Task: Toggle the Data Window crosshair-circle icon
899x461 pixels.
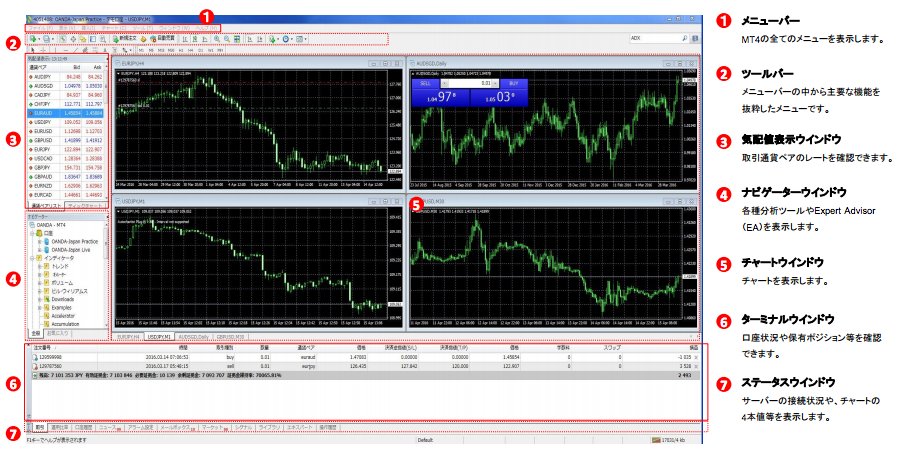Action: click(73, 39)
